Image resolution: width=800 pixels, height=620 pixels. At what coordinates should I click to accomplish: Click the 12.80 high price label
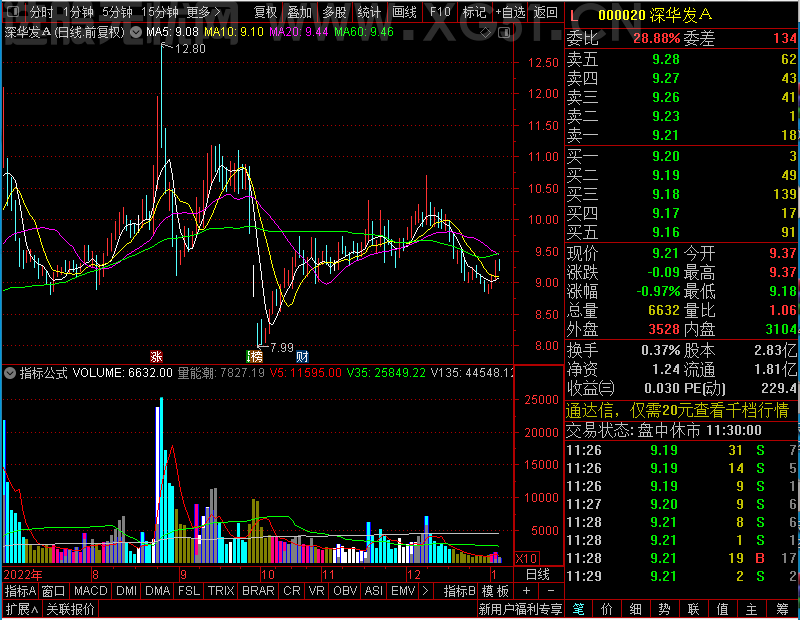[x=190, y=49]
